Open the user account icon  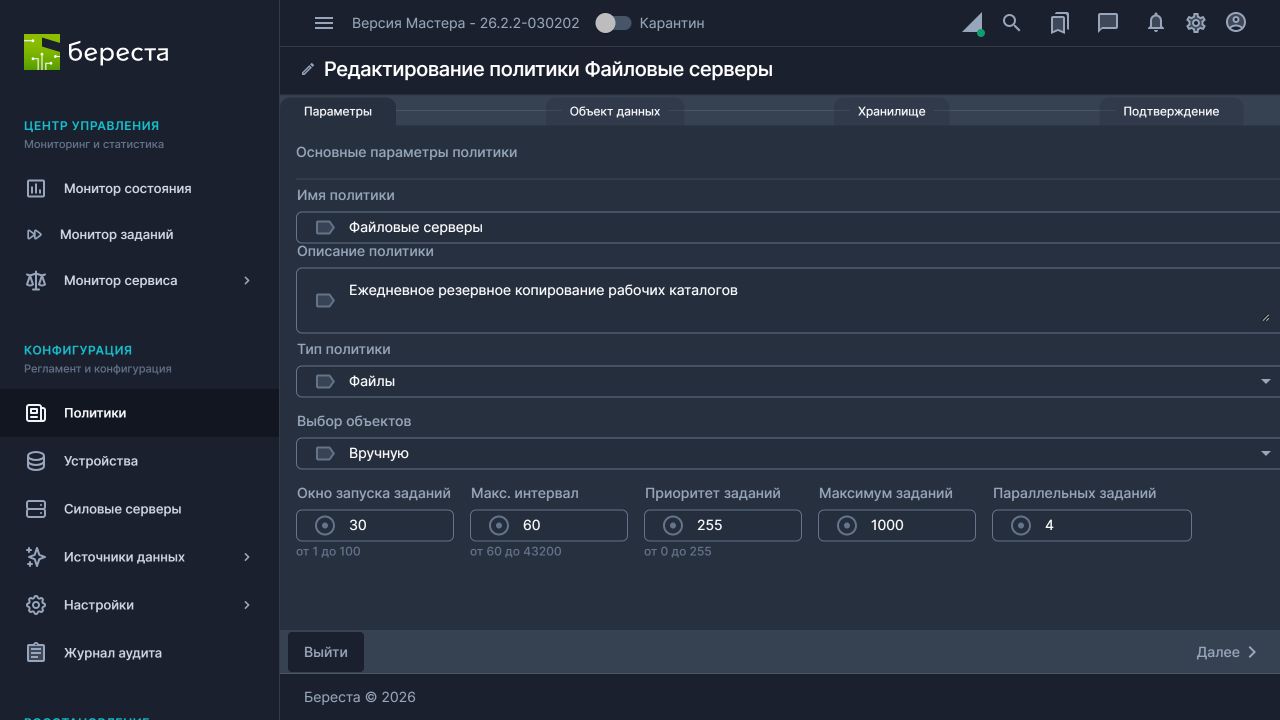tap(1236, 22)
